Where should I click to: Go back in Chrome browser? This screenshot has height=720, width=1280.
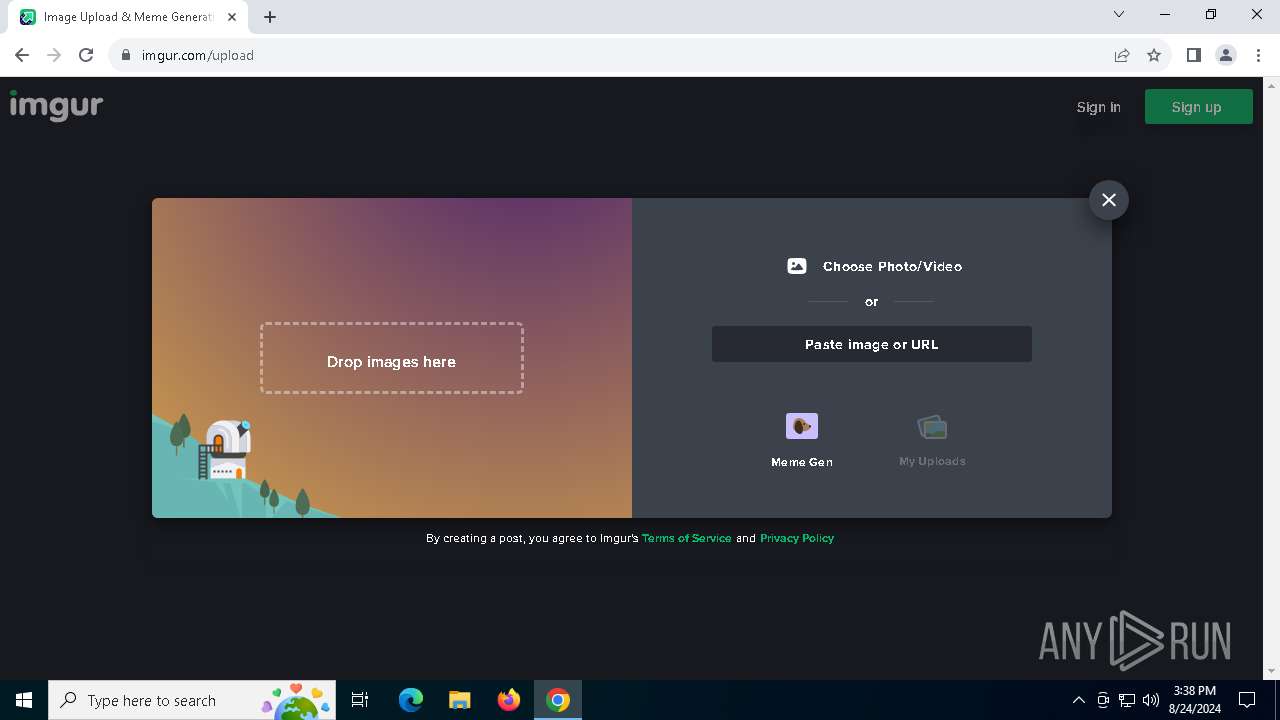click(x=22, y=55)
